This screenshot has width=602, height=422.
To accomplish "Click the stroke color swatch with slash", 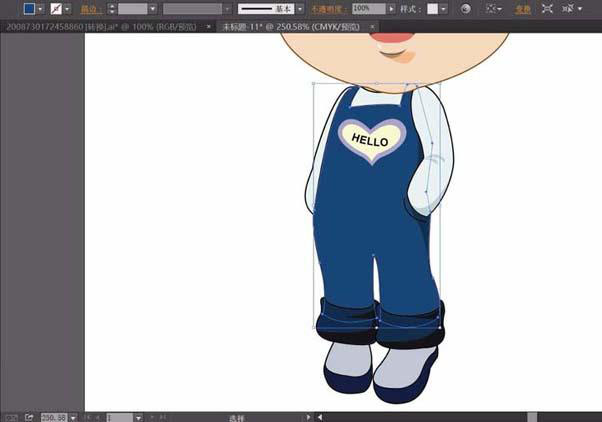I will (56, 8).
